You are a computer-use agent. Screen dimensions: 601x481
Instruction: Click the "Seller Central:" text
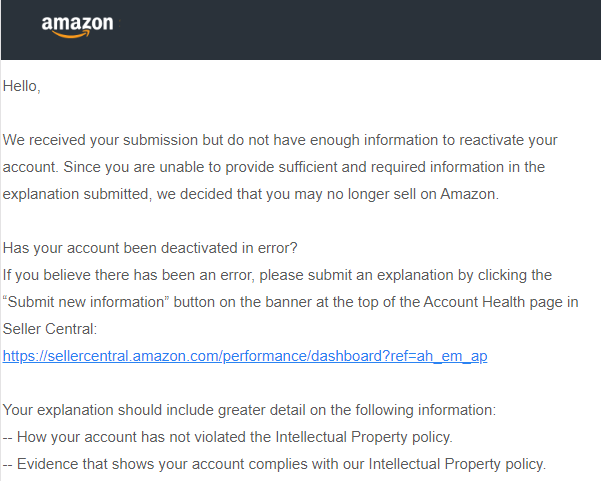(48, 329)
